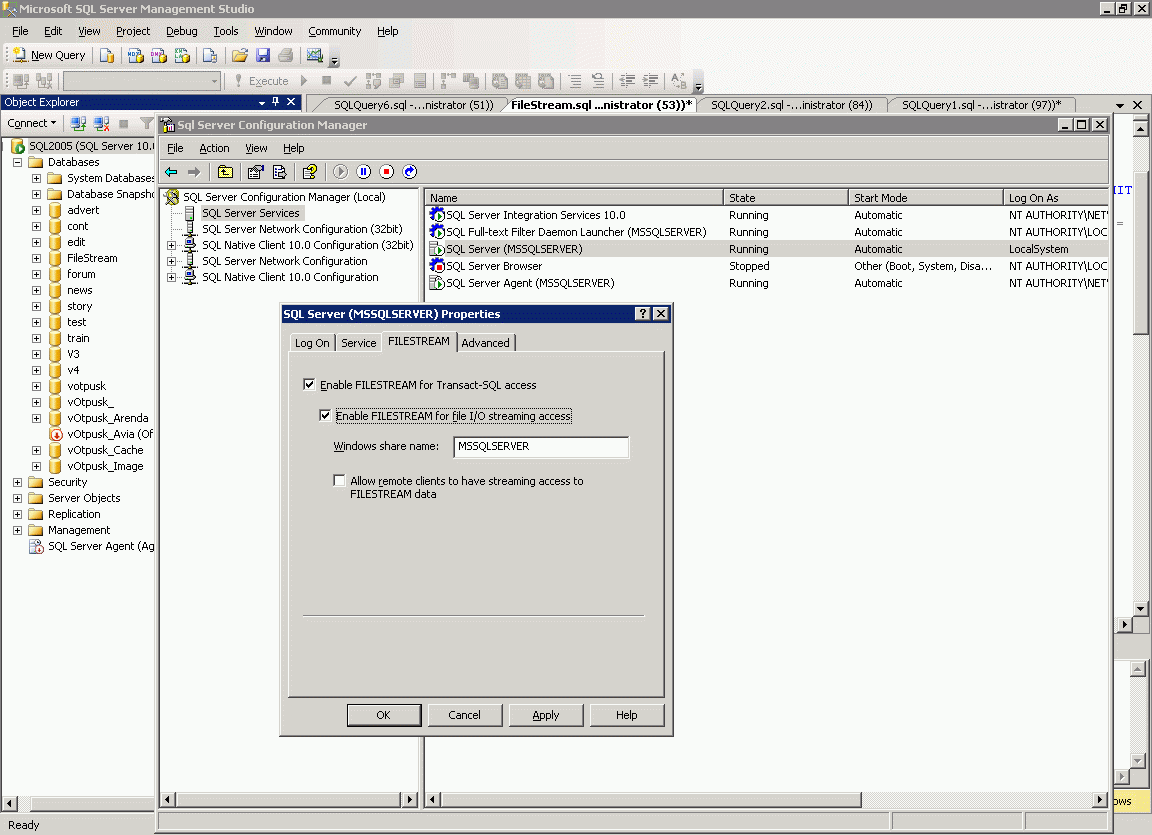Switch to the Advanced tab

(485, 343)
